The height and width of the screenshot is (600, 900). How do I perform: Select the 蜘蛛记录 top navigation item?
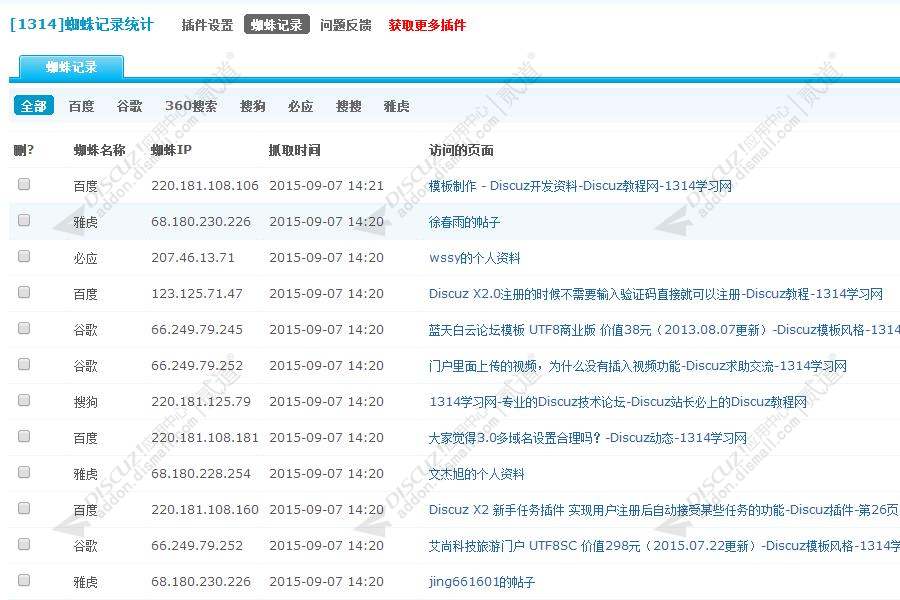click(x=277, y=25)
